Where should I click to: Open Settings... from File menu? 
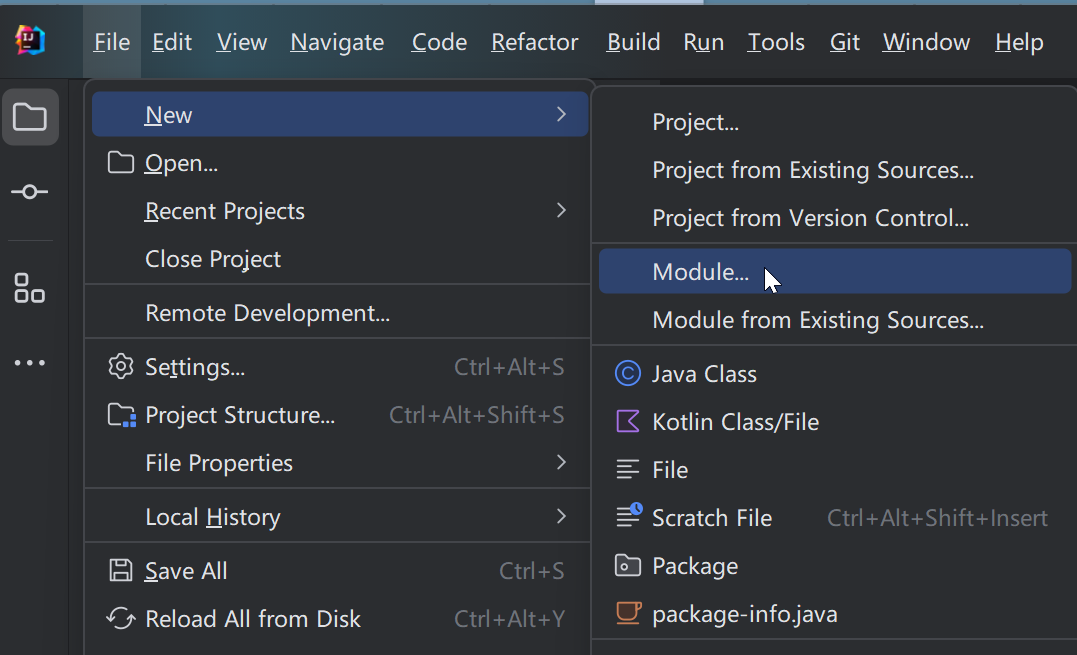point(195,367)
